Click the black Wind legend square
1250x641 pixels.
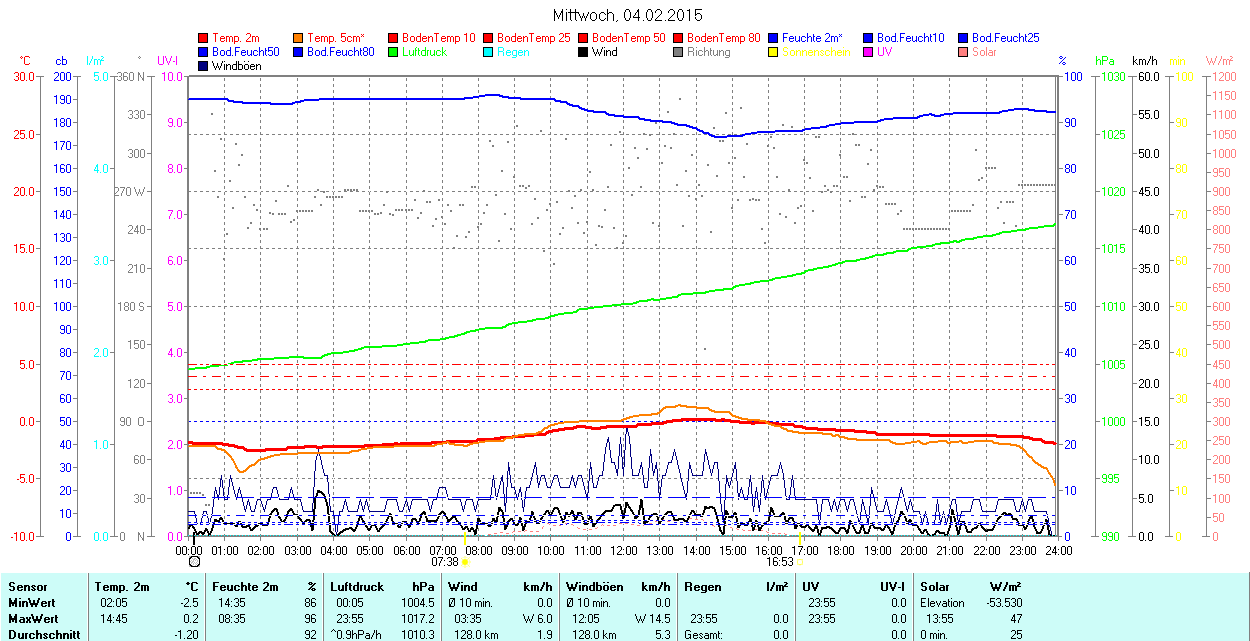(x=584, y=52)
